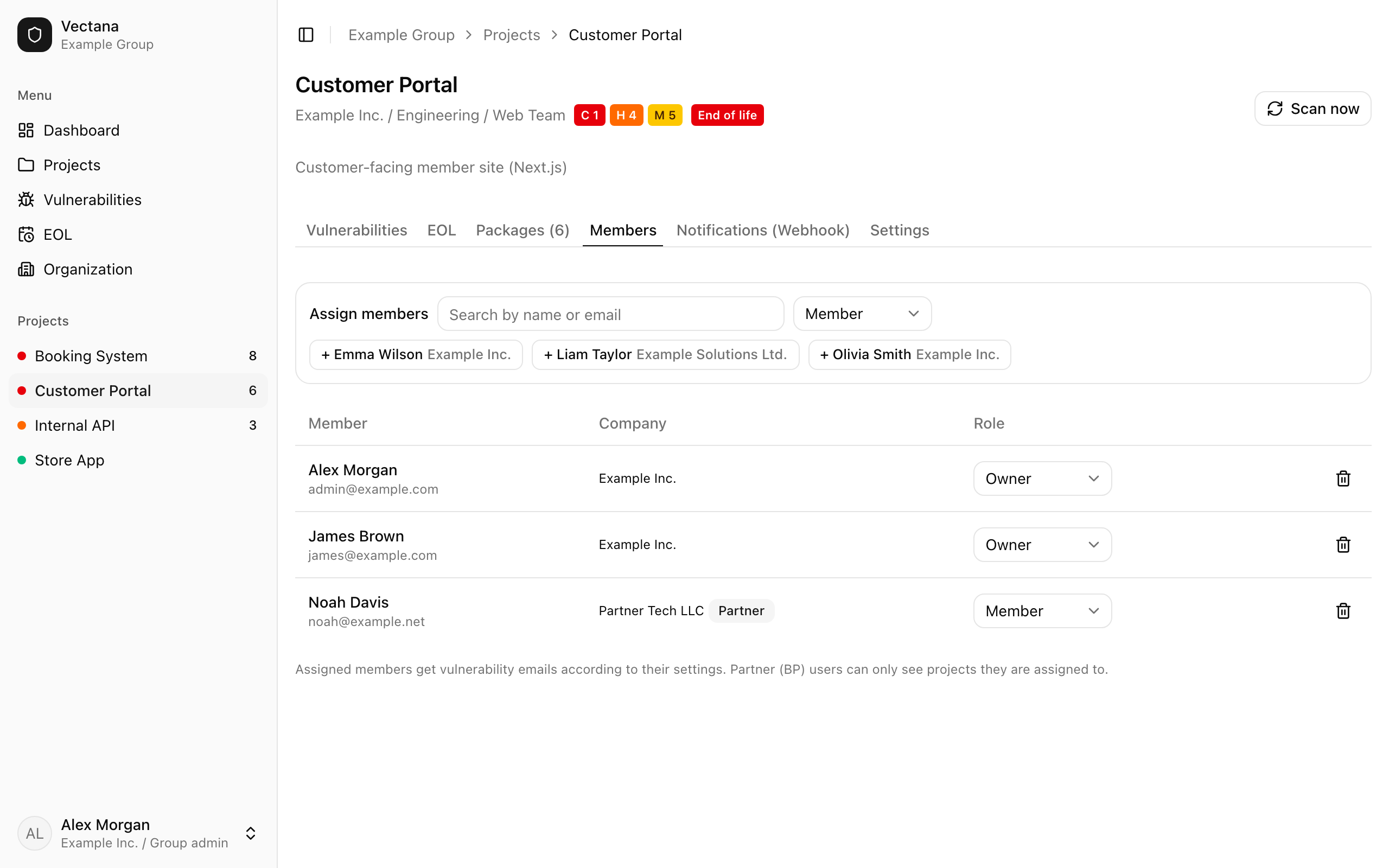Delete Alex Morgan using trash icon
Screen dimensions: 1389x868
coord(1343,478)
